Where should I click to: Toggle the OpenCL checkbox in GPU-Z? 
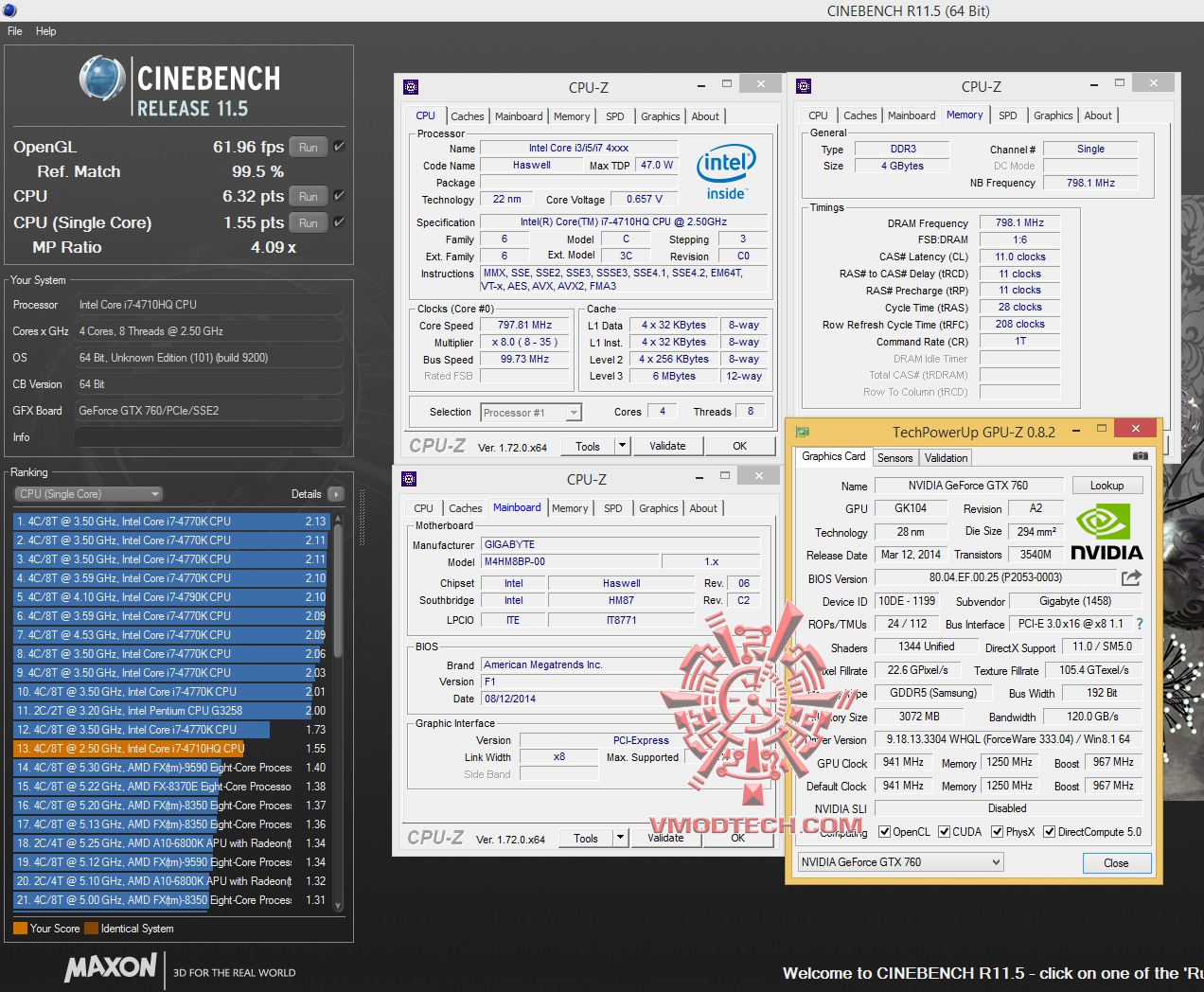click(x=884, y=832)
